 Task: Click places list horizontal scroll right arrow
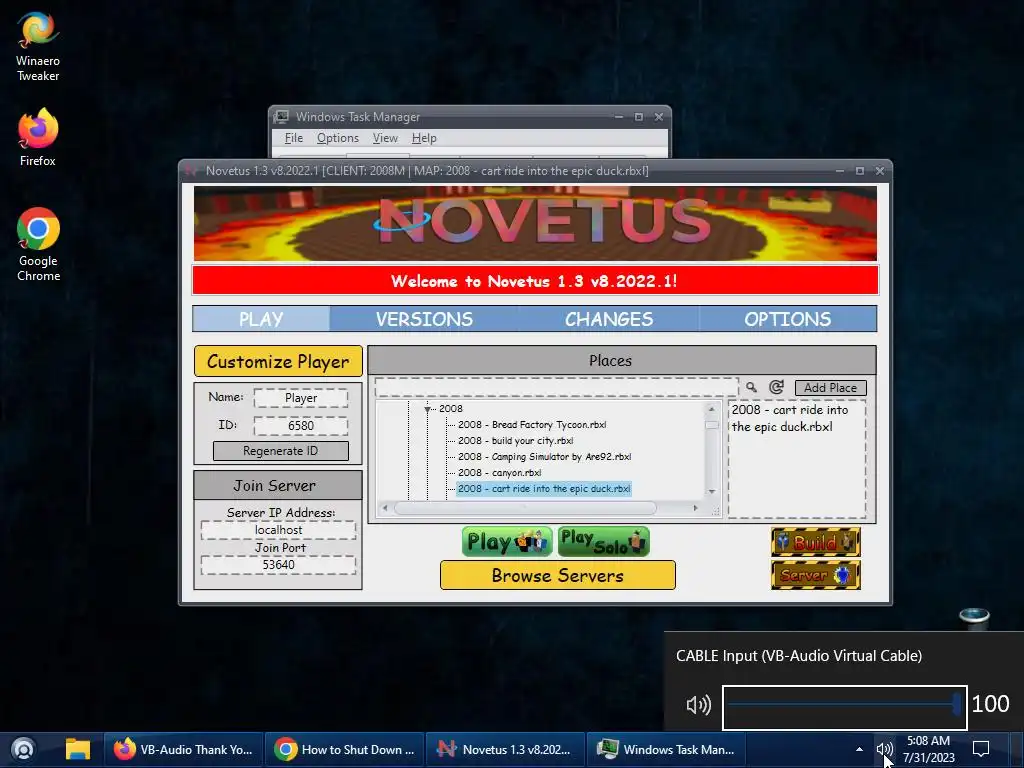[x=696, y=508]
